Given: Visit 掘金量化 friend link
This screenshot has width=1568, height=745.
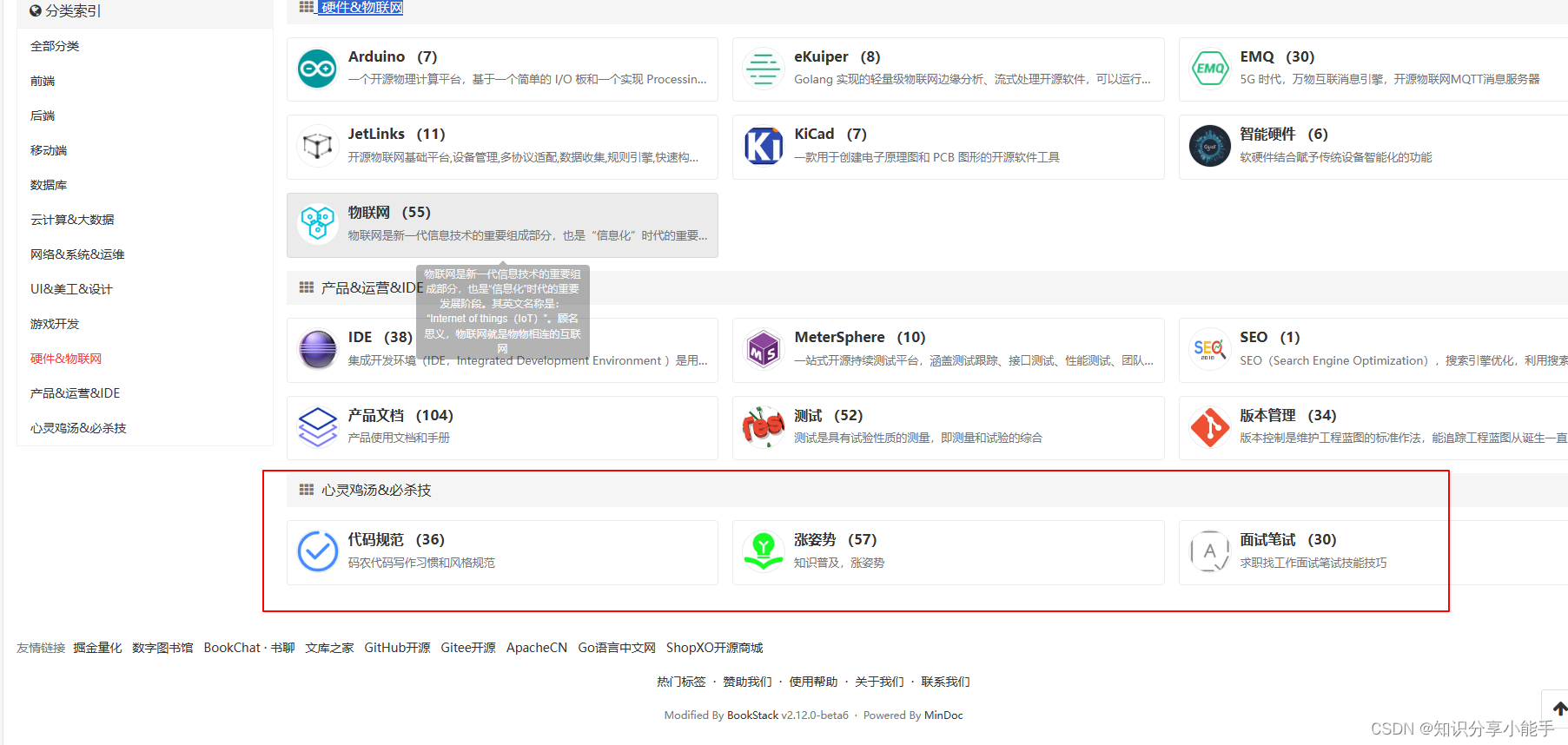Looking at the screenshot, I should 97,648.
